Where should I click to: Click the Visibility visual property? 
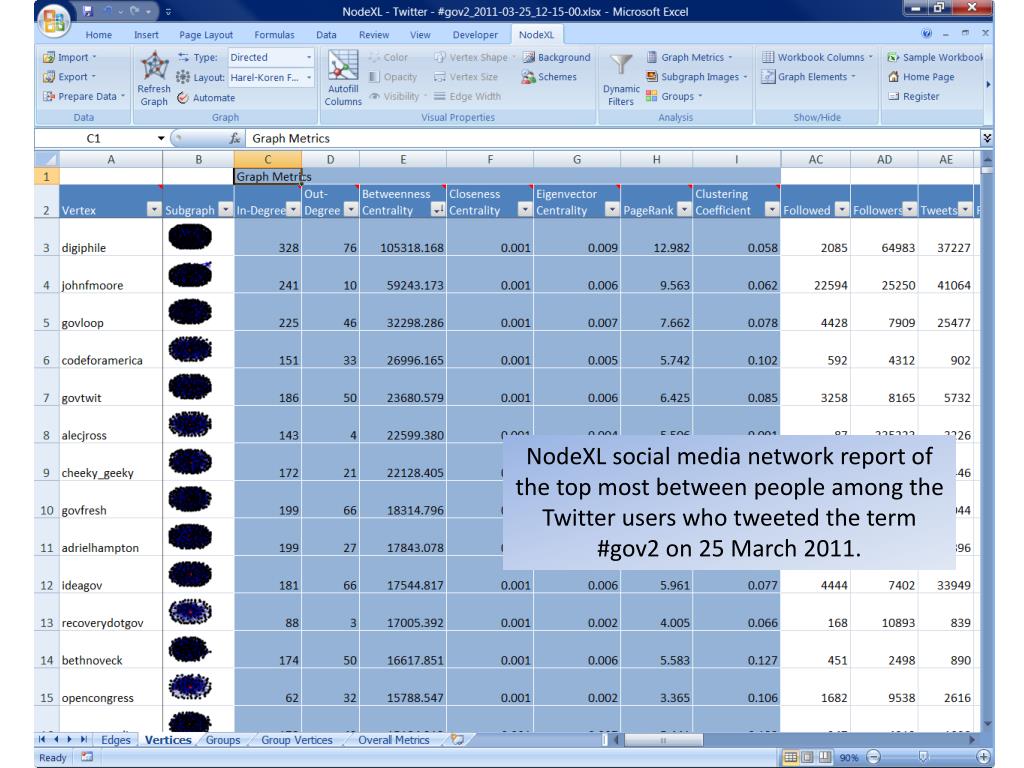tap(397, 97)
